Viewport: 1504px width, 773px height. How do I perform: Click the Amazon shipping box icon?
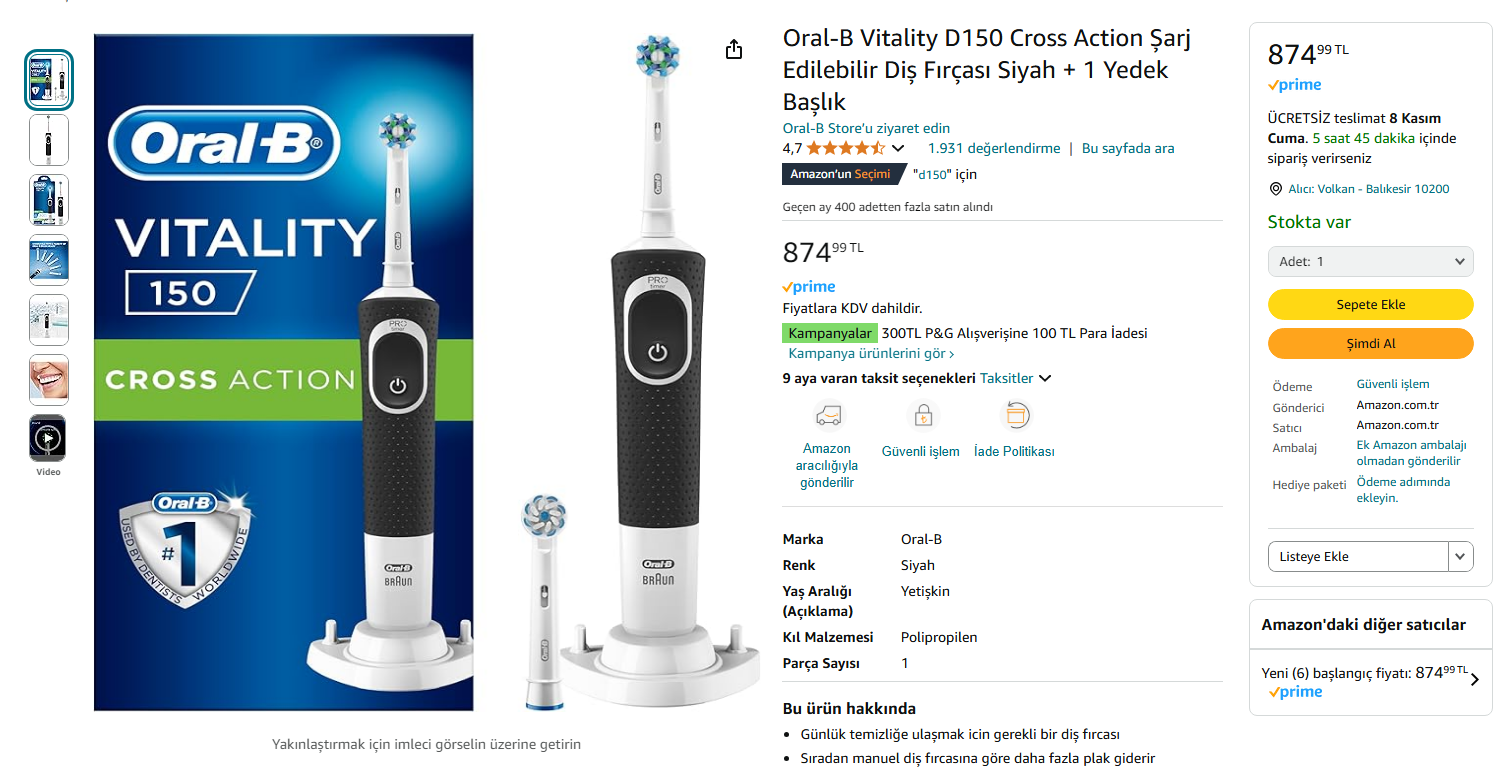[x=827, y=414]
